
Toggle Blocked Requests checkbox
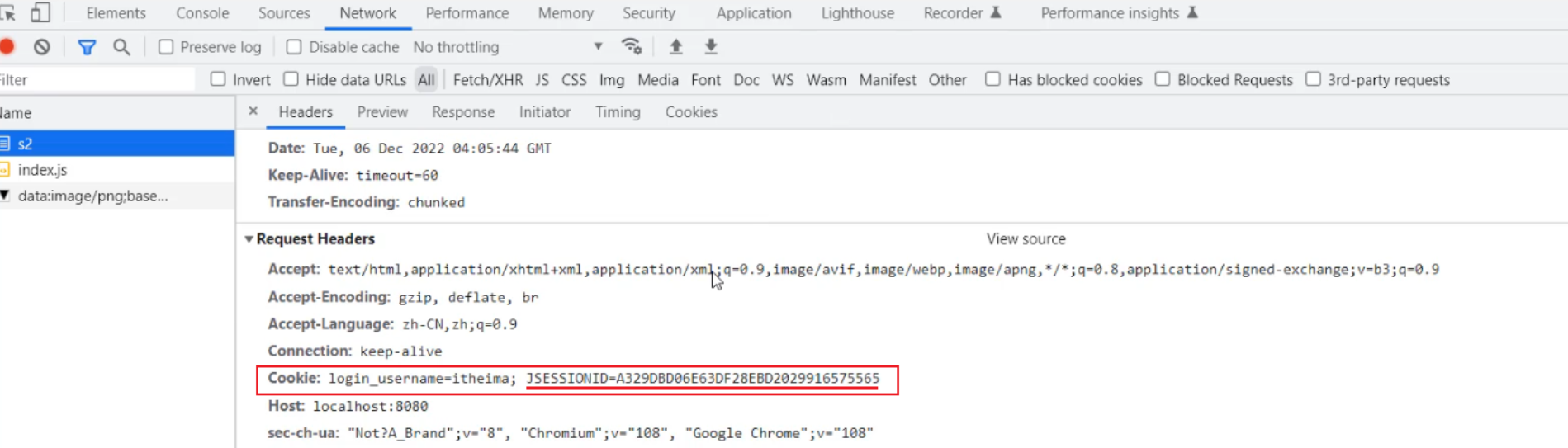point(1163,79)
